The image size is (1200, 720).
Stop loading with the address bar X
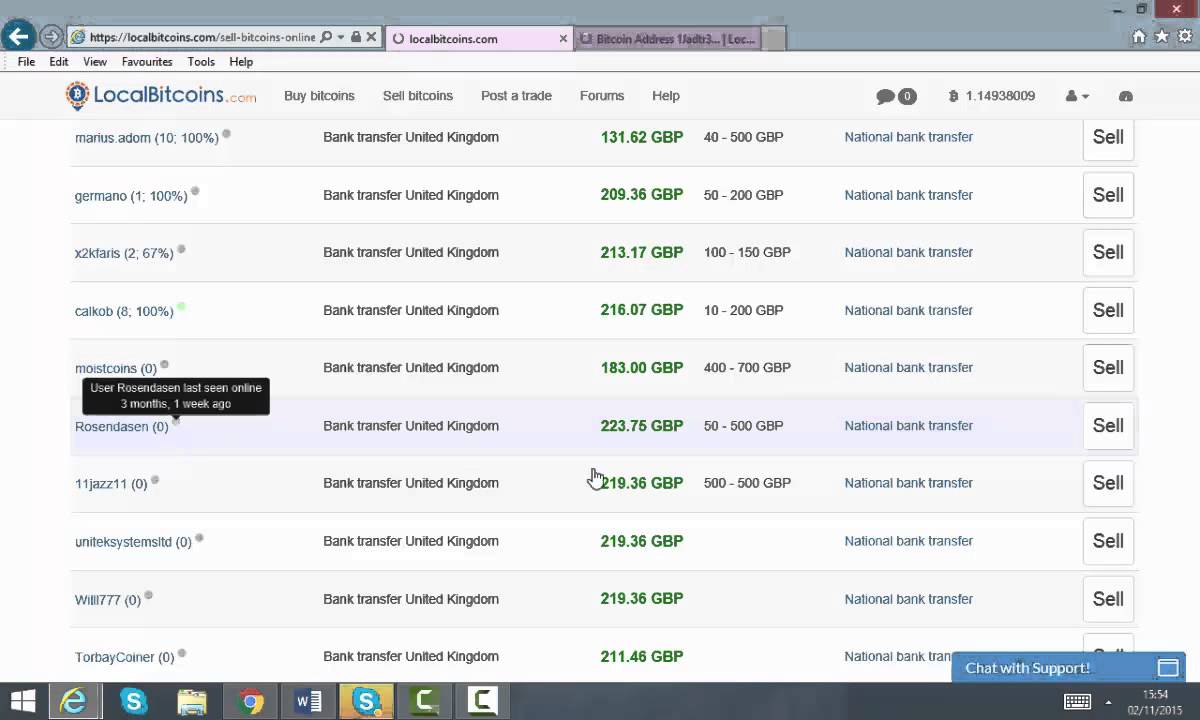[371, 37]
